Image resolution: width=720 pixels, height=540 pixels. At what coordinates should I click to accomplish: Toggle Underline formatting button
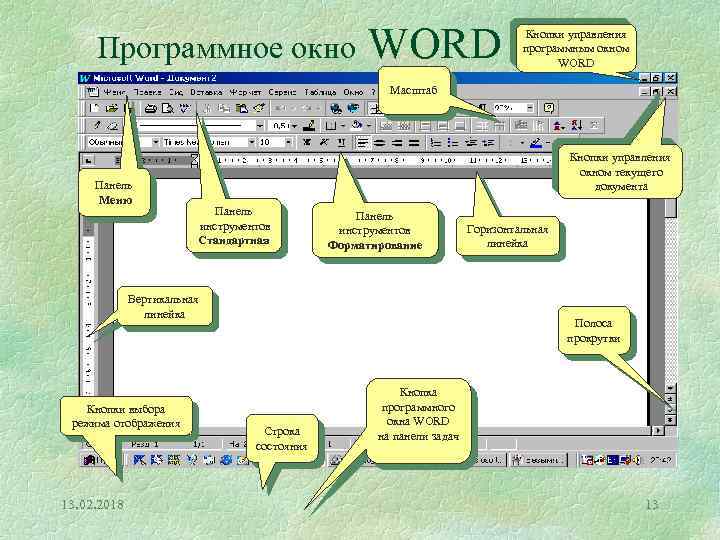(x=341, y=143)
